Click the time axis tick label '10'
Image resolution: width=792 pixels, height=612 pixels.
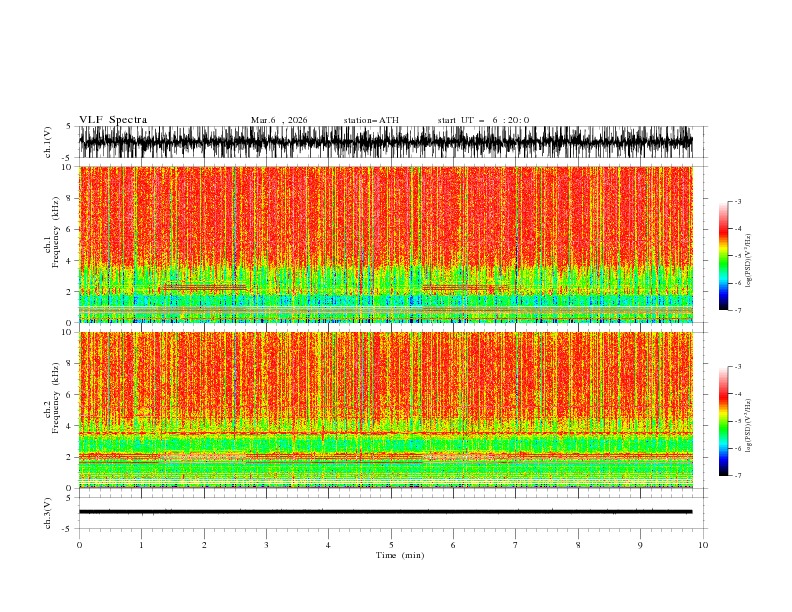coord(703,545)
